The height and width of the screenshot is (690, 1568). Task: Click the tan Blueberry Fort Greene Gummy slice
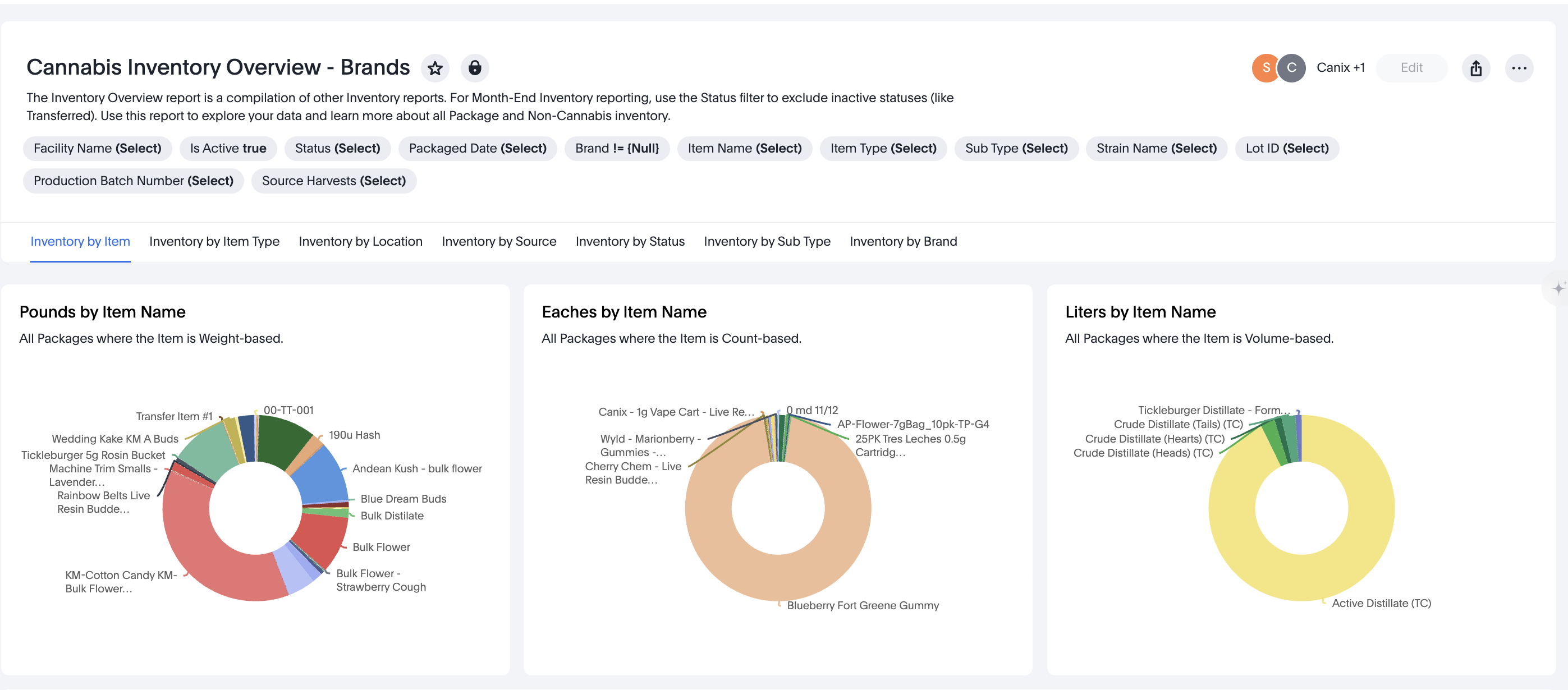coord(778,578)
